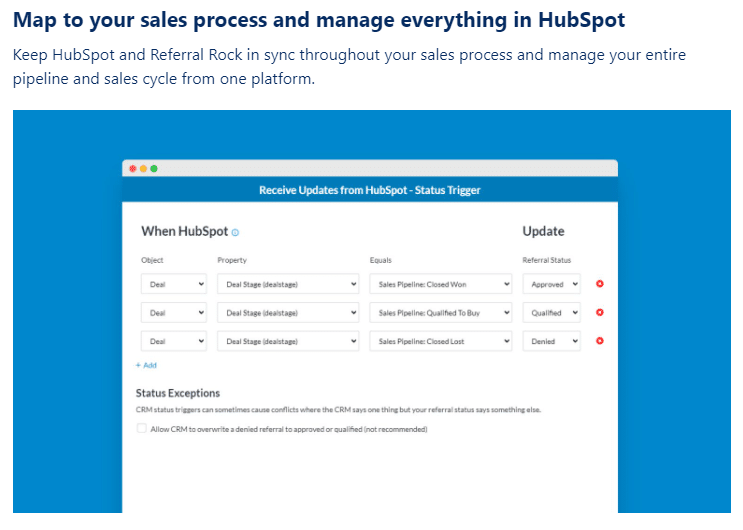Click the Keep HubSpot and Referral Rock paragraph
Screen dimensions: 743x530
(349, 66)
